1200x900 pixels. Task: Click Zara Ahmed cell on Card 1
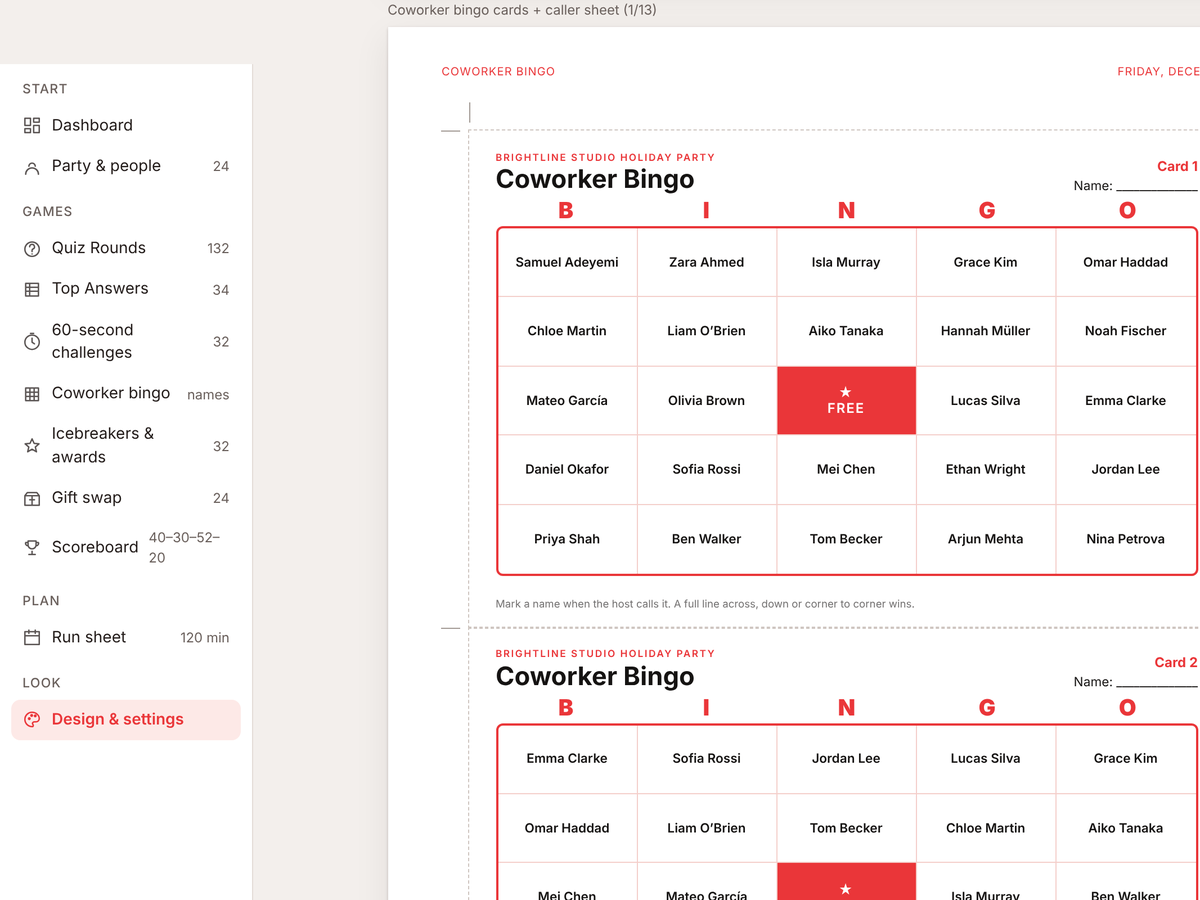tap(707, 262)
